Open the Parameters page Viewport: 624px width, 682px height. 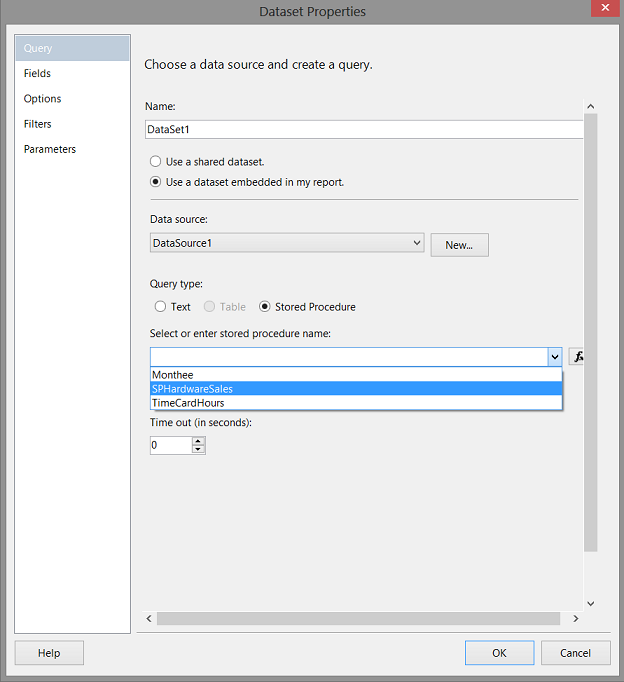(50, 149)
